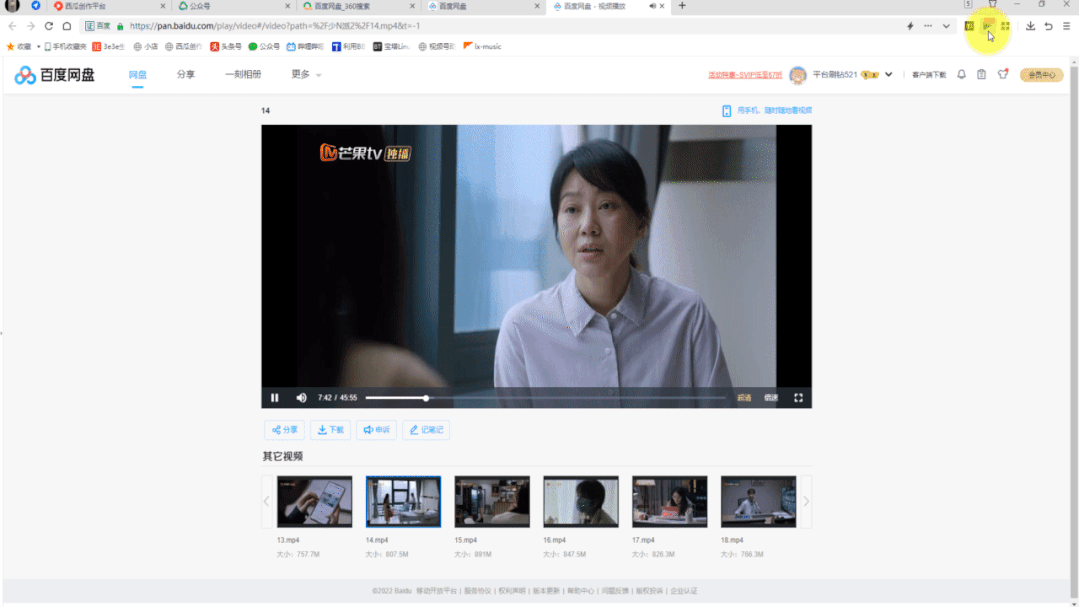Click the 帮助中心 footer link
Viewport: 1079px width, 607px height.
(580, 591)
